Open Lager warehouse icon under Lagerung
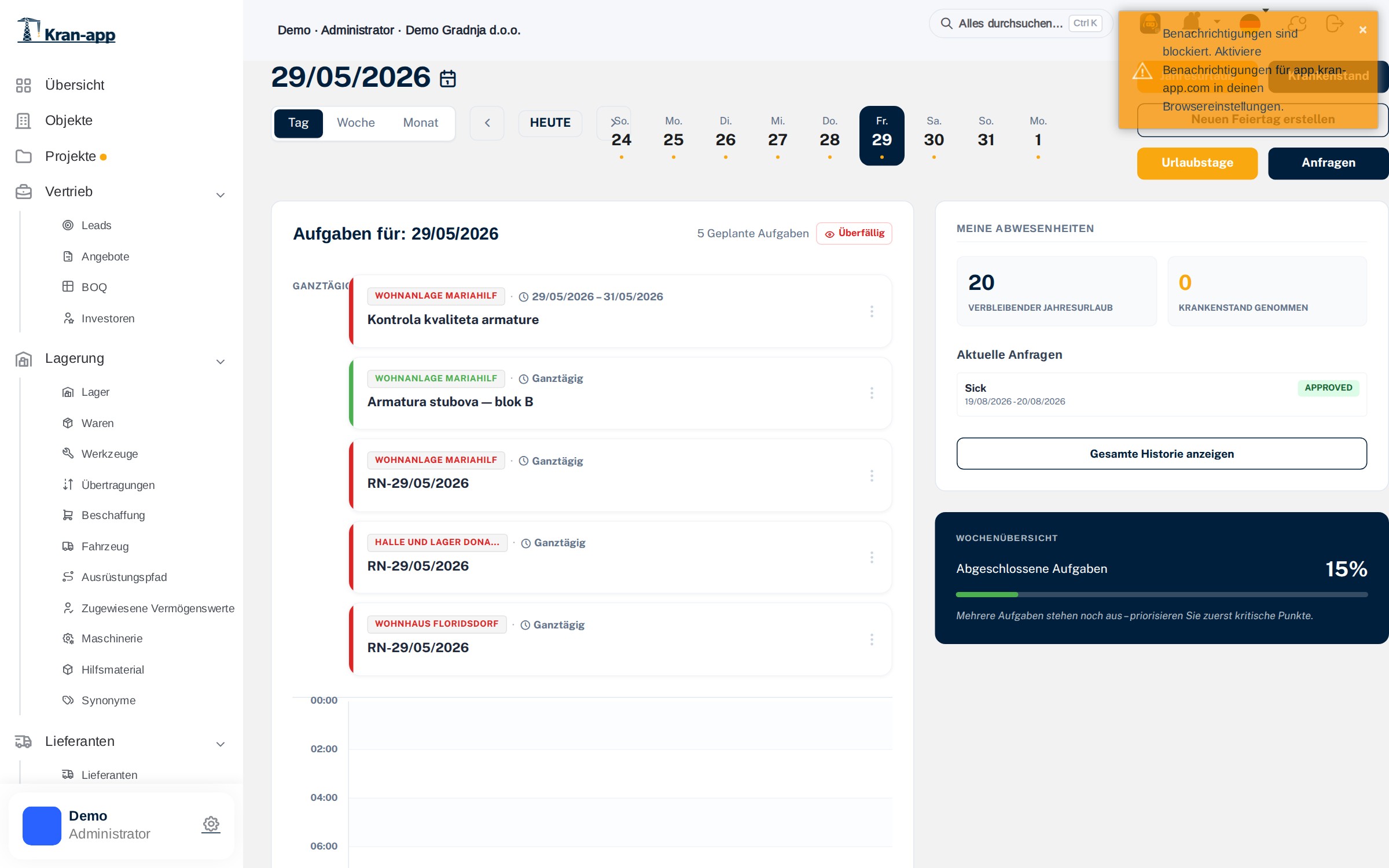Image resolution: width=1389 pixels, height=868 pixels. 68,392
